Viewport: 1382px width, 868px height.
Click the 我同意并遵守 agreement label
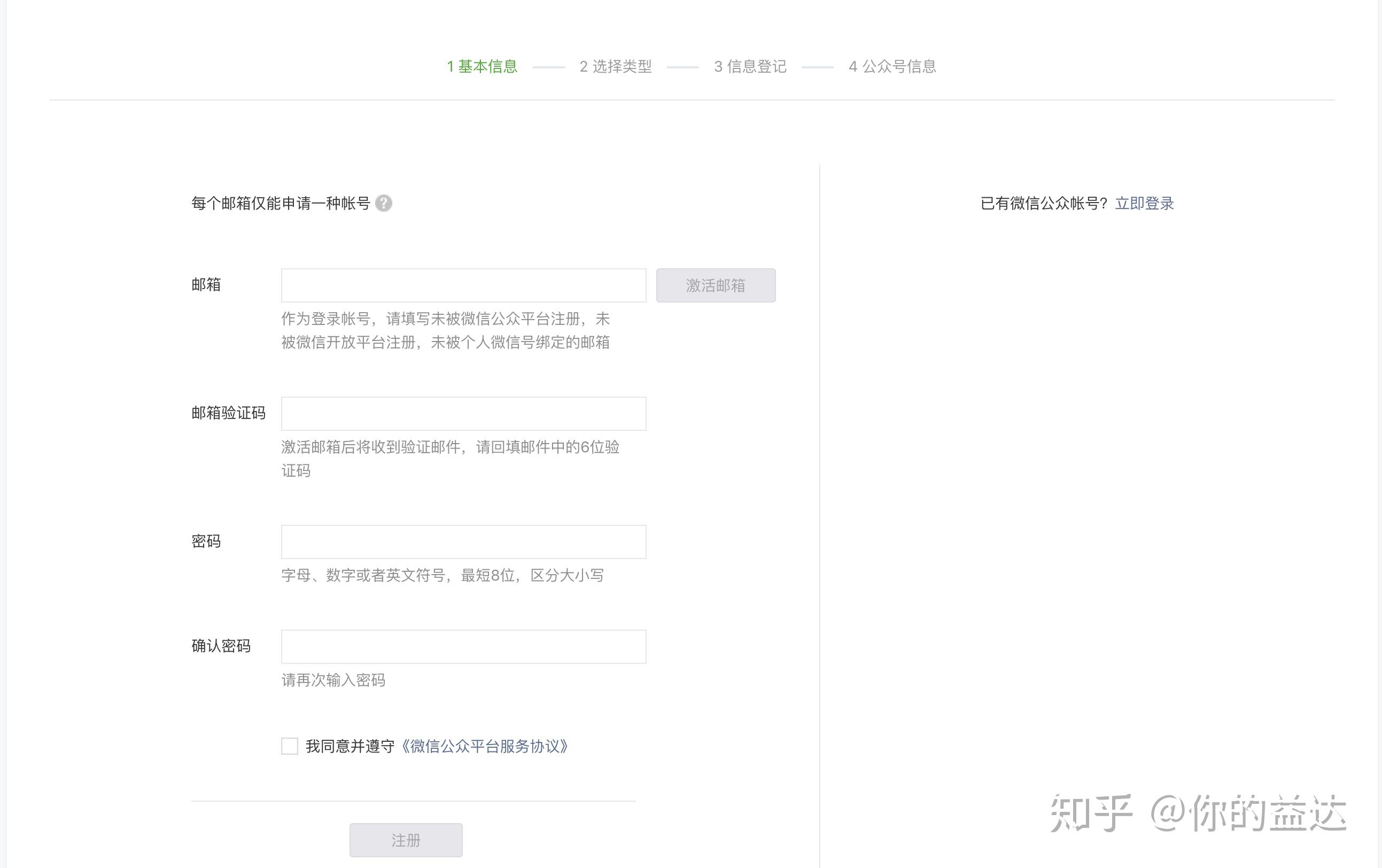tap(350, 746)
